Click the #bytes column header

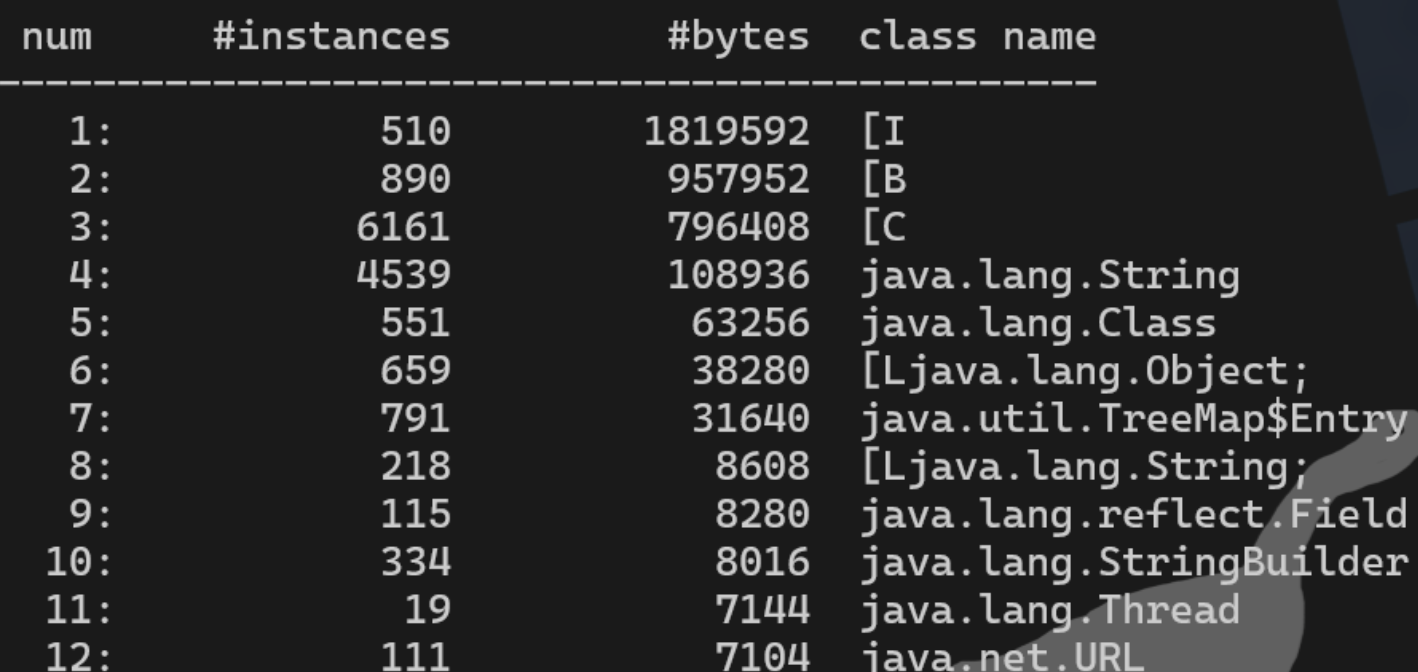pyautogui.click(x=739, y=38)
